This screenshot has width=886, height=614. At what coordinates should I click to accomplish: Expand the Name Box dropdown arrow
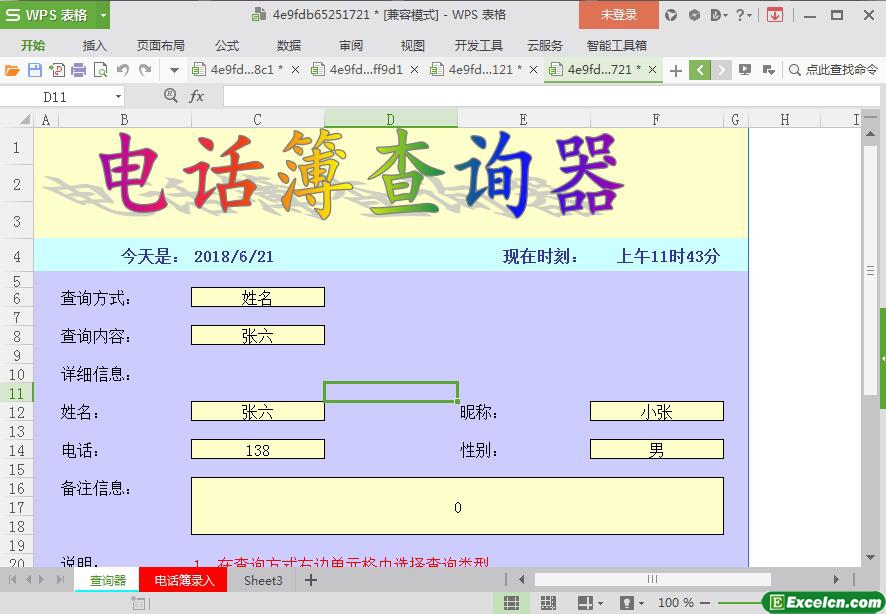118,97
